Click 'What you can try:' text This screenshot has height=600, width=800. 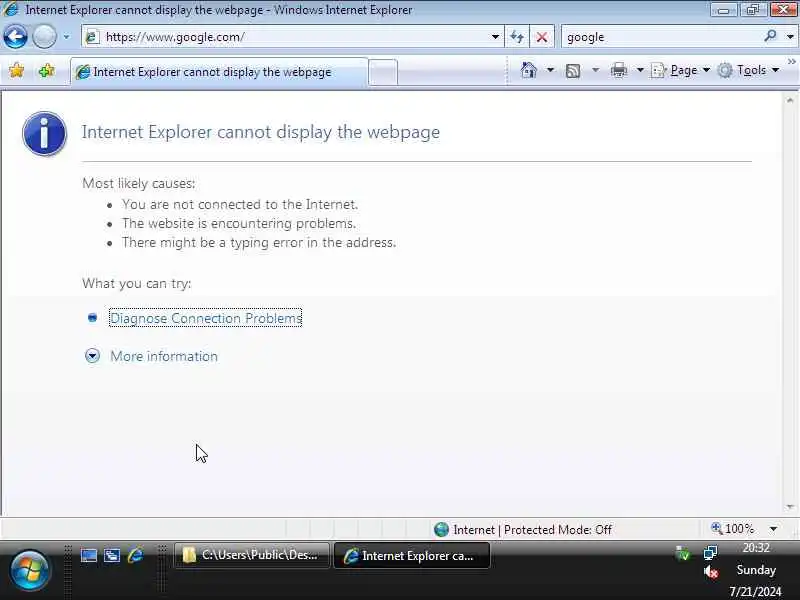pos(137,283)
